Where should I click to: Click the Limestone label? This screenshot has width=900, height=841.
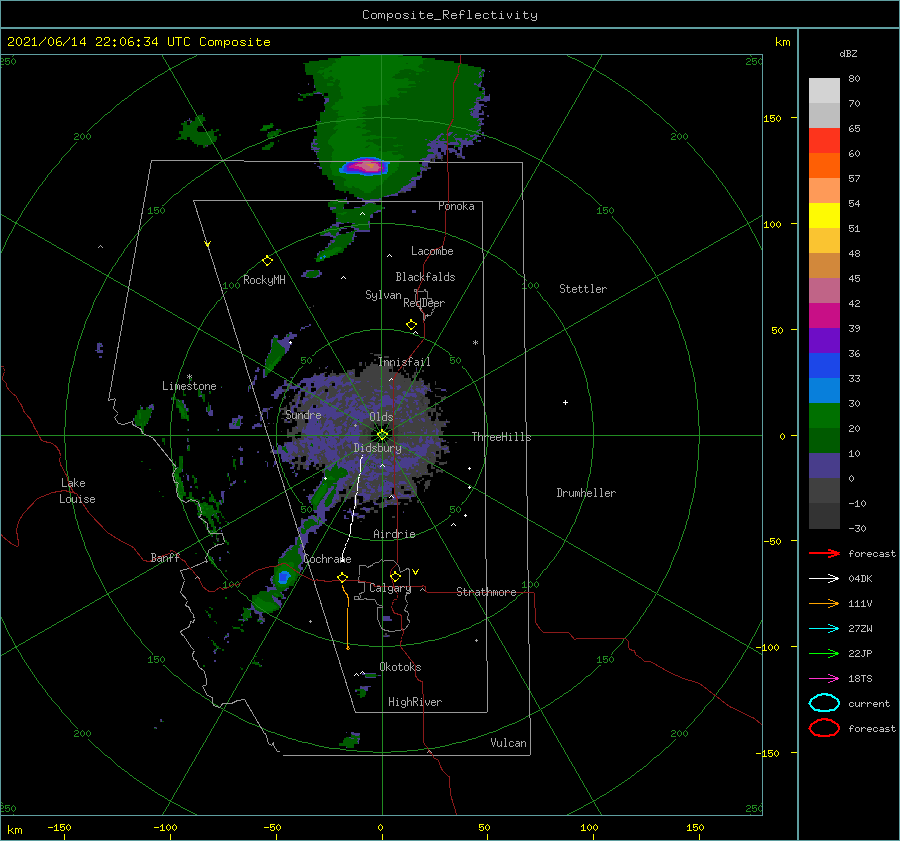point(189,386)
